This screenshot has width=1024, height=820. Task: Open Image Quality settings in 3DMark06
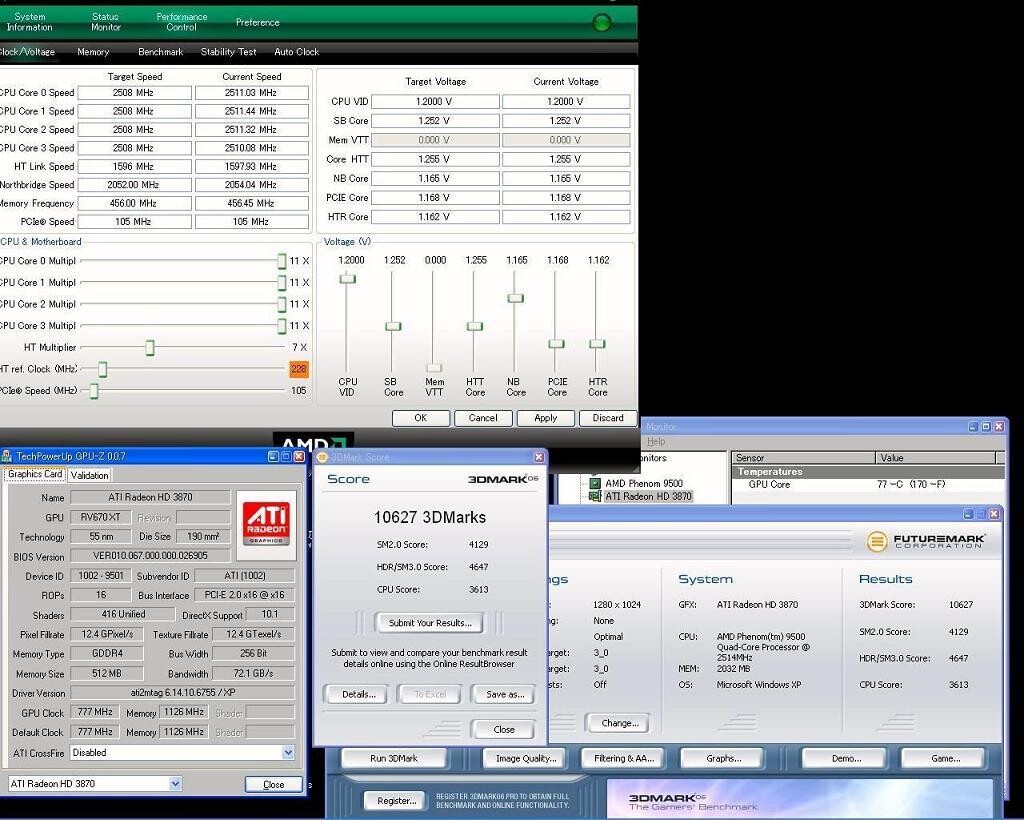[526, 759]
